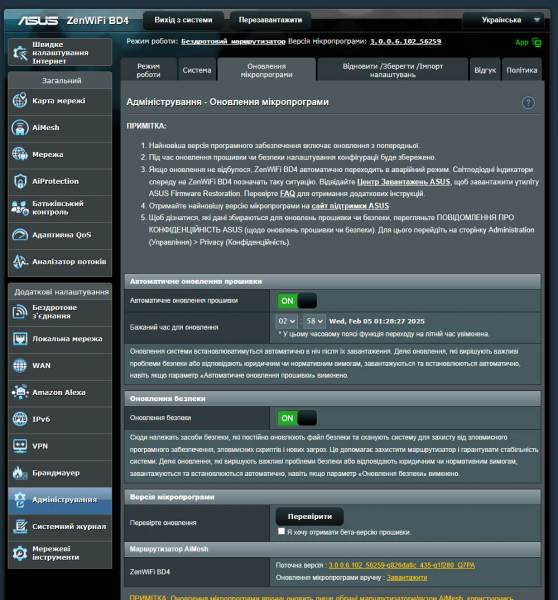Screen dimensions: 558x600
Task: Open the Карта мережі globe icon
Action: [20, 101]
